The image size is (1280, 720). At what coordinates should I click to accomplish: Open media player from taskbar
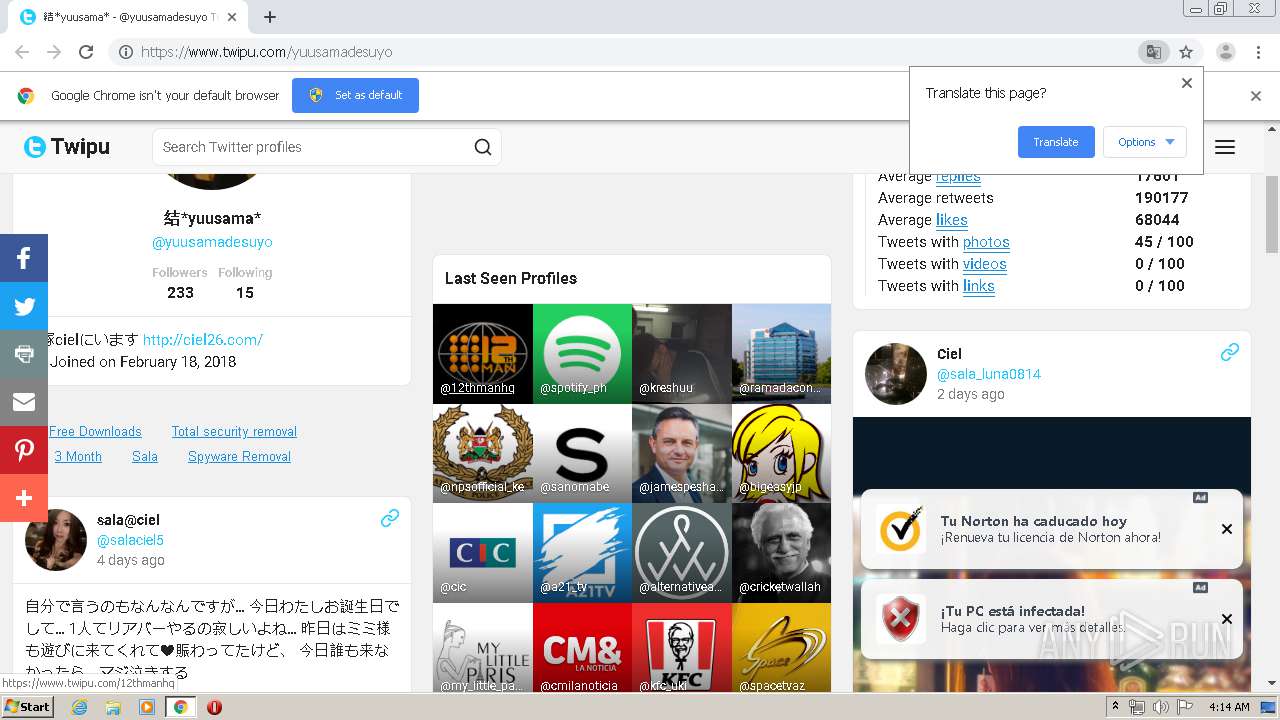click(x=147, y=707)
